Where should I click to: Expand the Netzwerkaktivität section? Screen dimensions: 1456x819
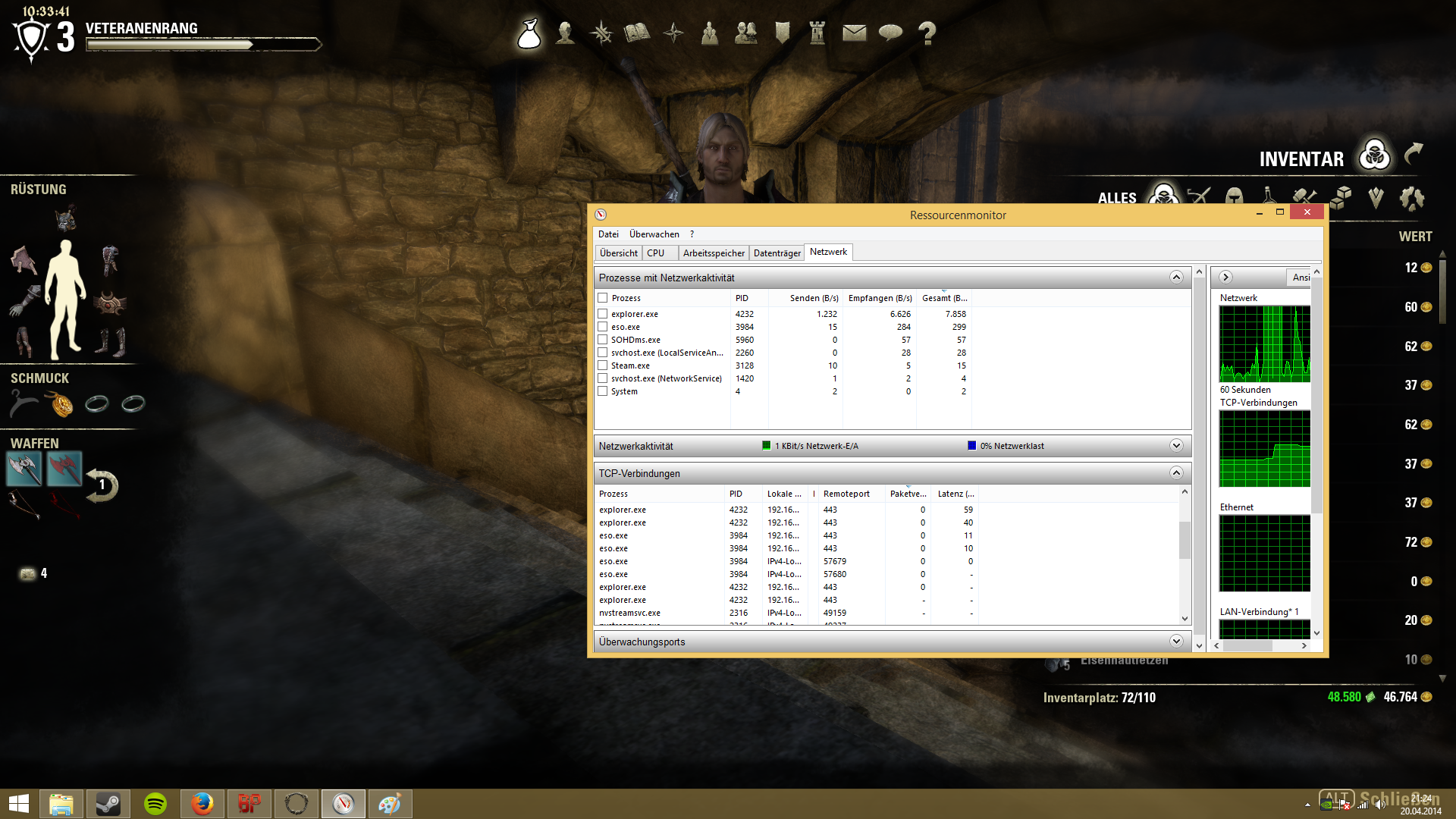1175,446
